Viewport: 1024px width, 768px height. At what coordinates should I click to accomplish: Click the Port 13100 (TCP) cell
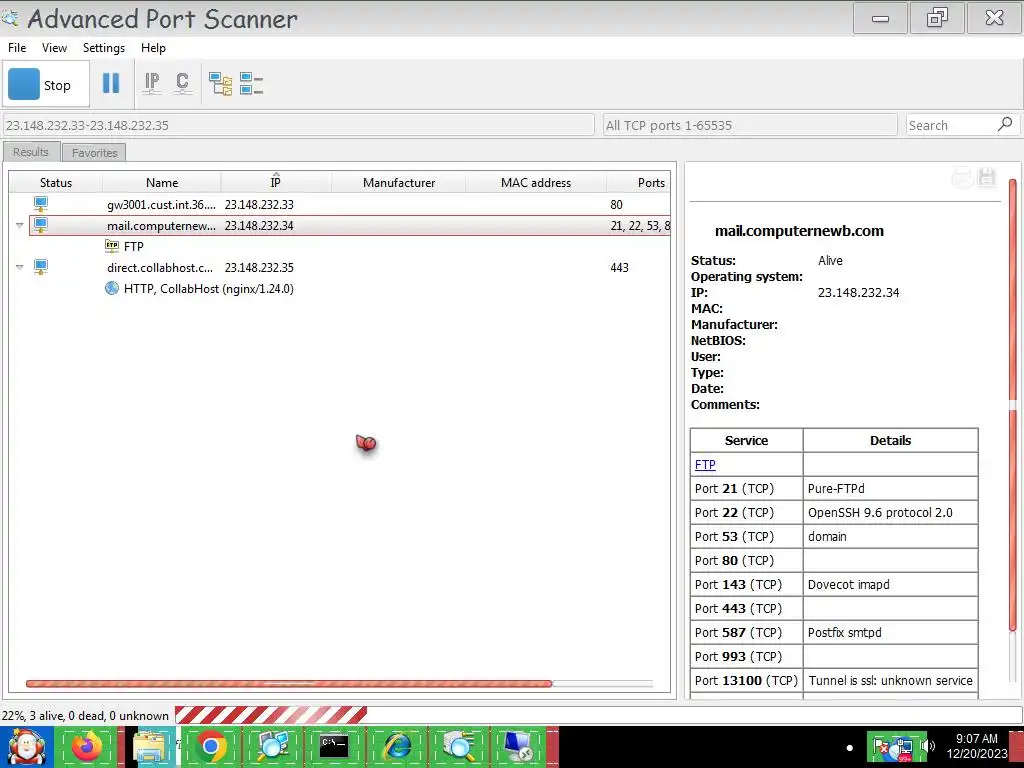(746, 680)
